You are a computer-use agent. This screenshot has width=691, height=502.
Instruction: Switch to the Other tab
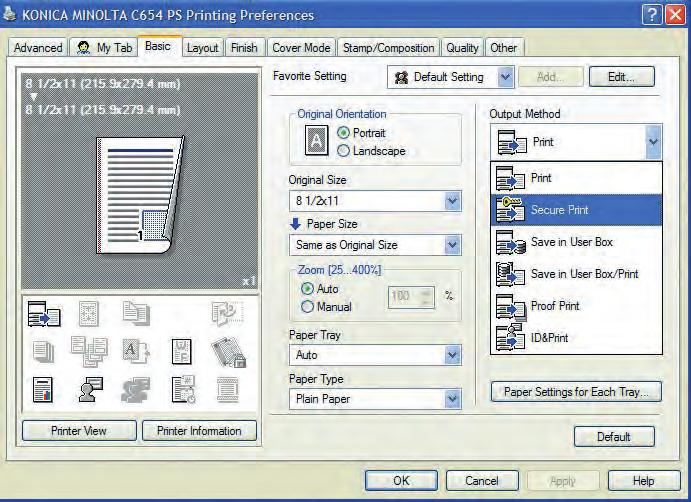point(504,48)
